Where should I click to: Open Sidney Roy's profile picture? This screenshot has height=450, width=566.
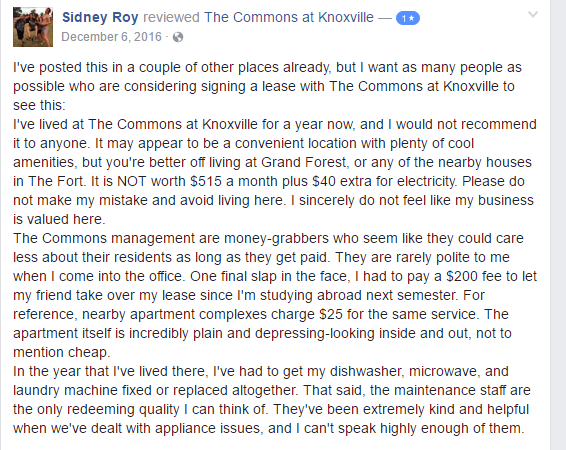pos(33,27)
